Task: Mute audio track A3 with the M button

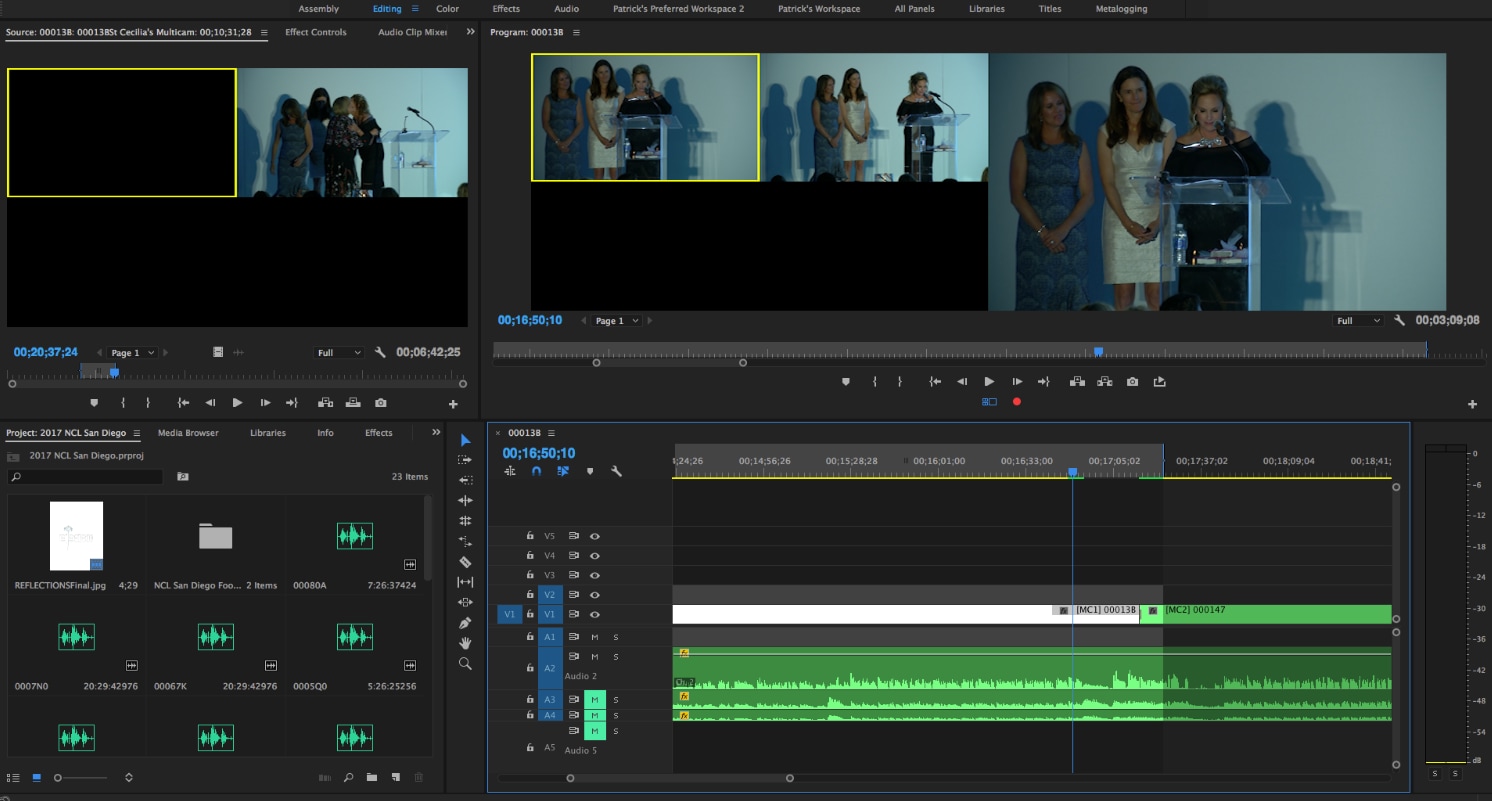Action: click(x=595, y=700)
